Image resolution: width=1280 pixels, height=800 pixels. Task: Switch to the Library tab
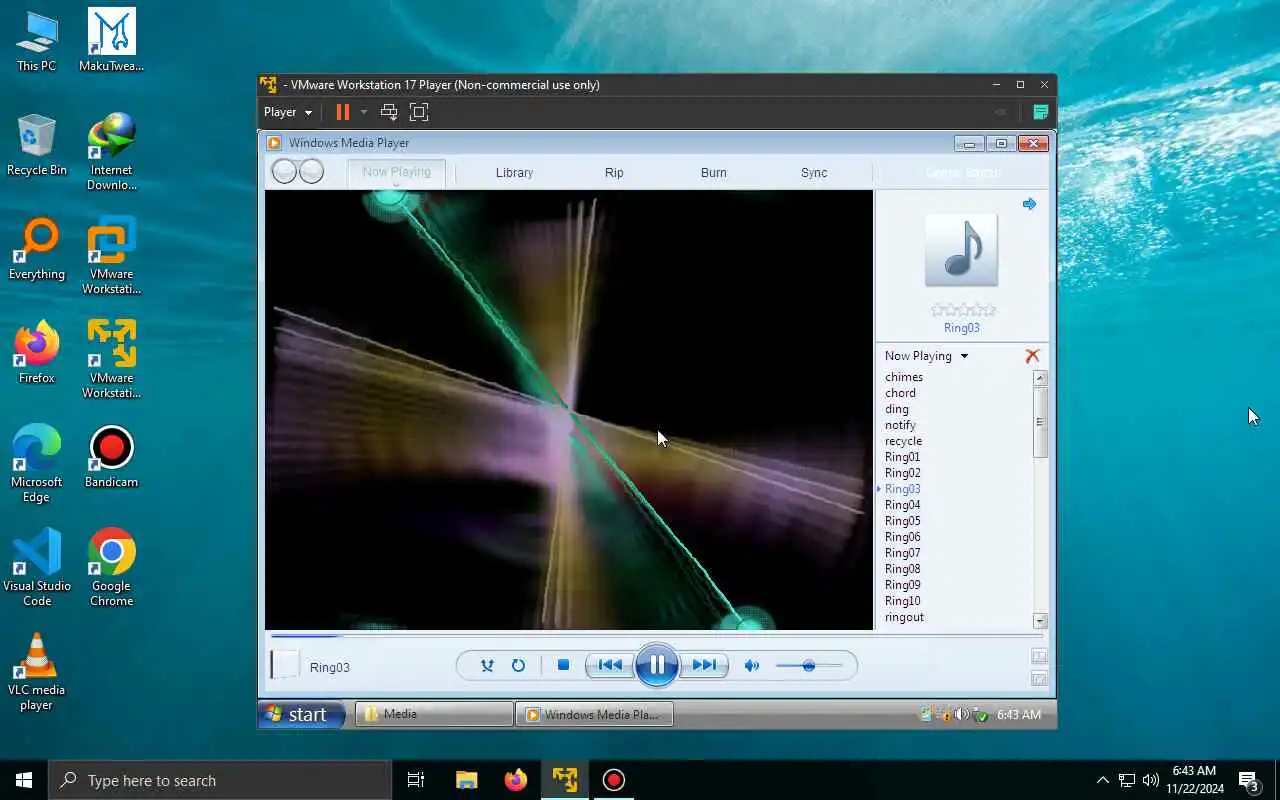(x=514, y=172)
